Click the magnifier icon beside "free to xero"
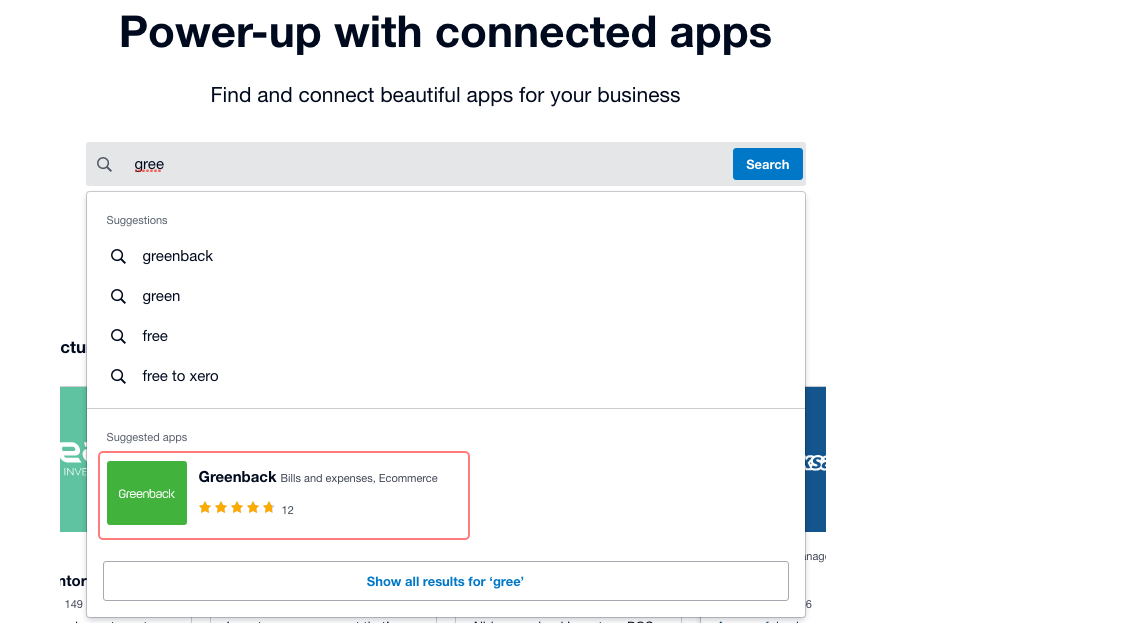 coord(118,377)
